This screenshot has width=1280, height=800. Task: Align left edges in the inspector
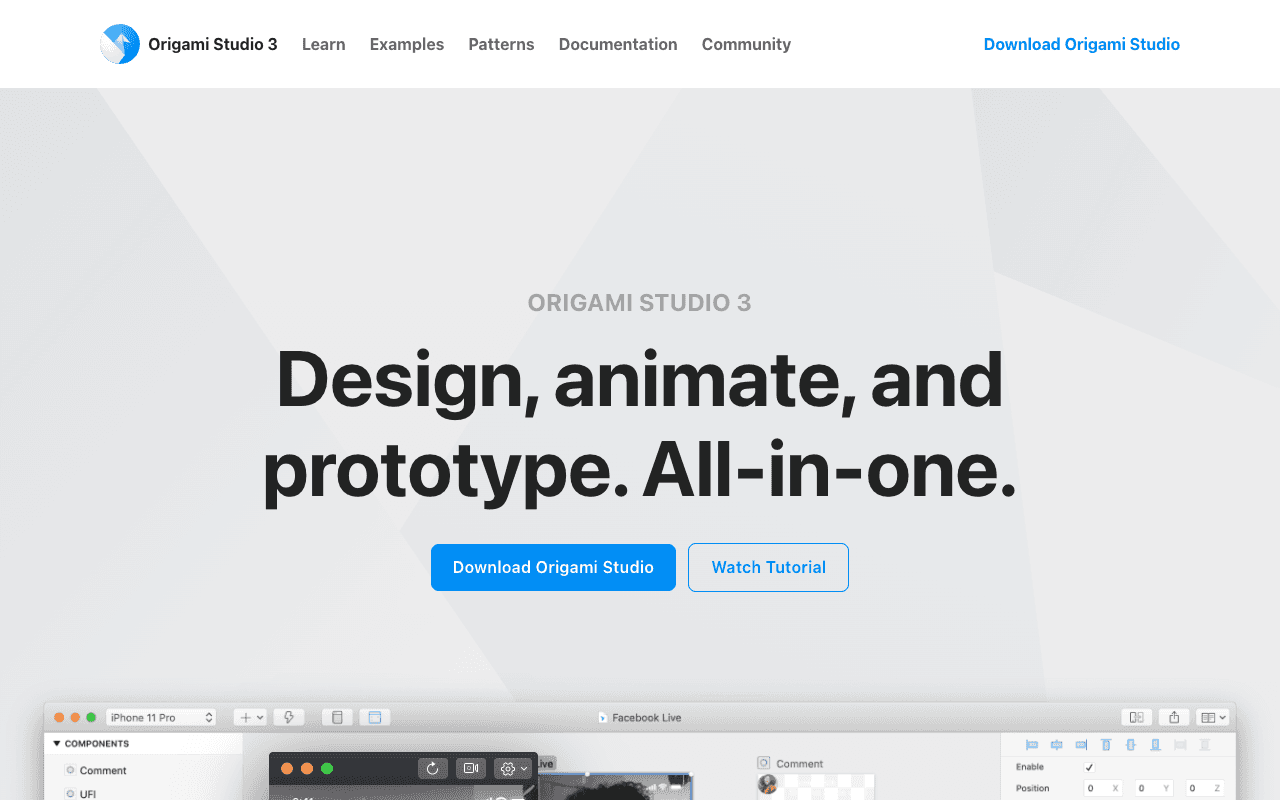tap(1033, 745)
